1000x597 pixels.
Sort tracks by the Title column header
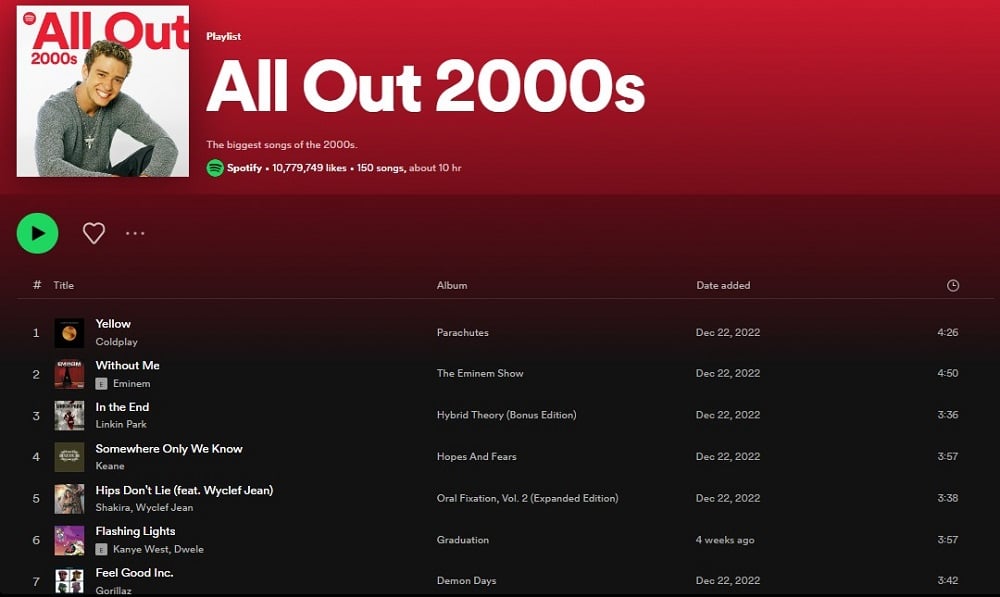64,285
